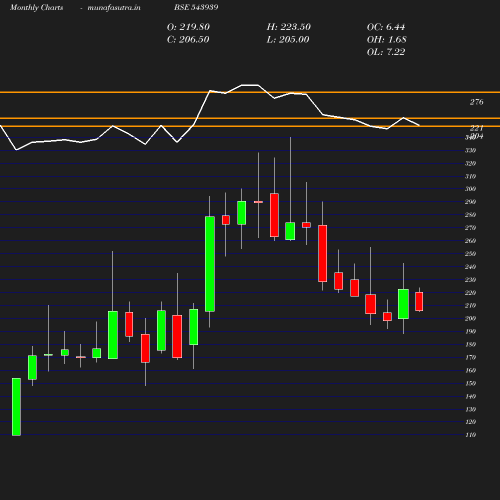
Task: Click the 'OH: 1.68' reading
Action: click(387, 39)
